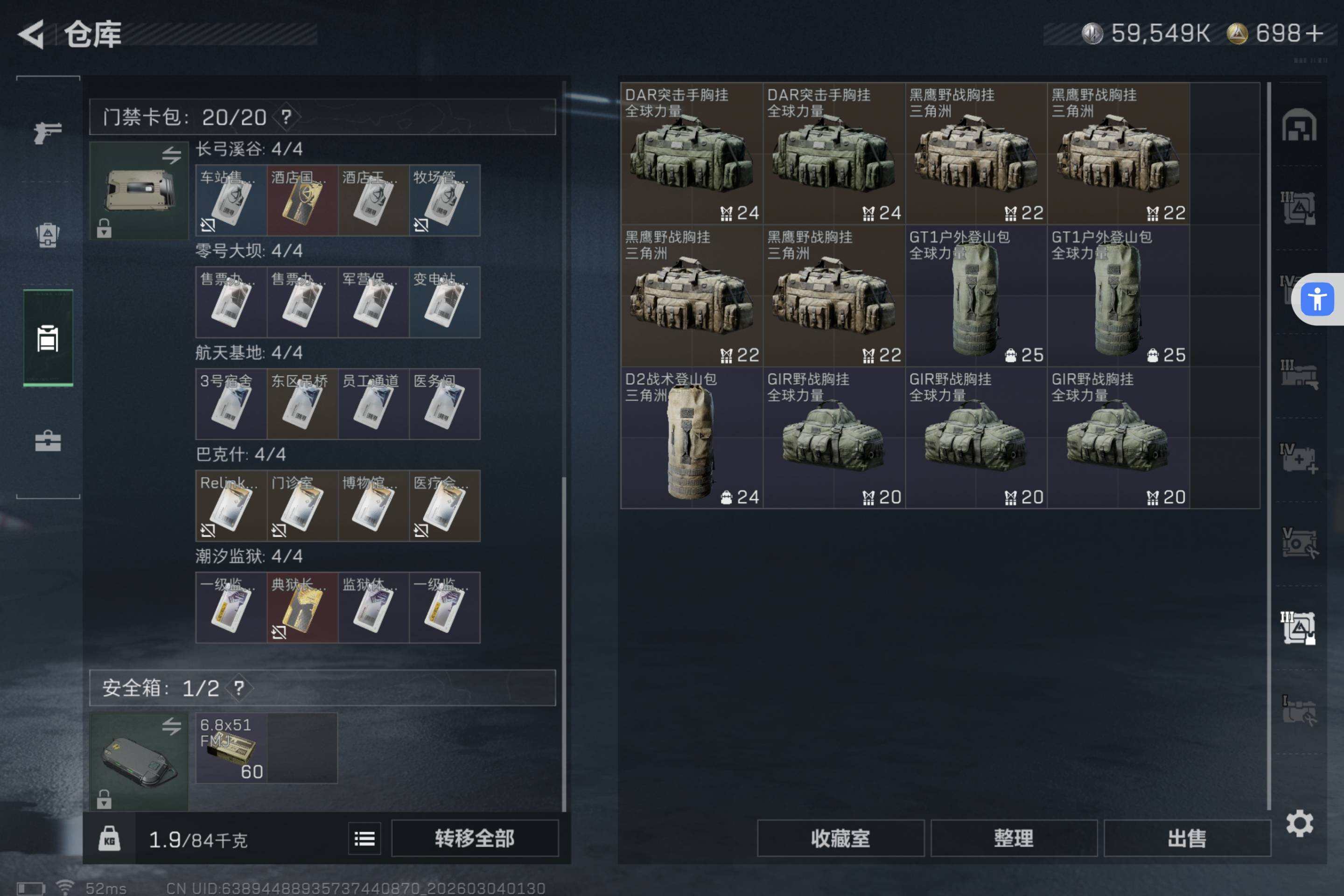Image resolution: width=1344 pixels, height=896 pixels.
Task: Open the briefcase category in left sidebar
Action: [x=48, y=441]
